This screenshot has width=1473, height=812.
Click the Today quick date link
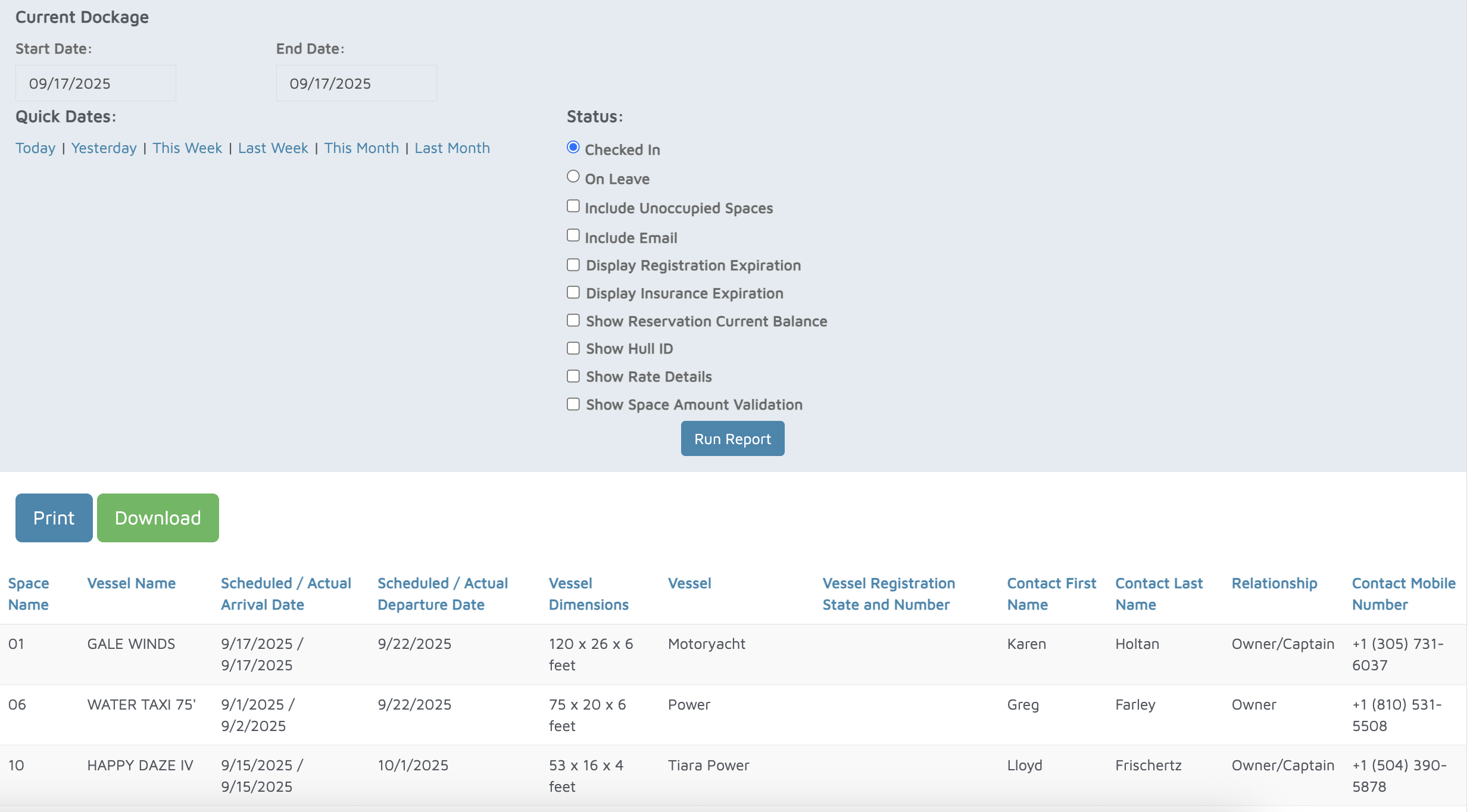35,148
